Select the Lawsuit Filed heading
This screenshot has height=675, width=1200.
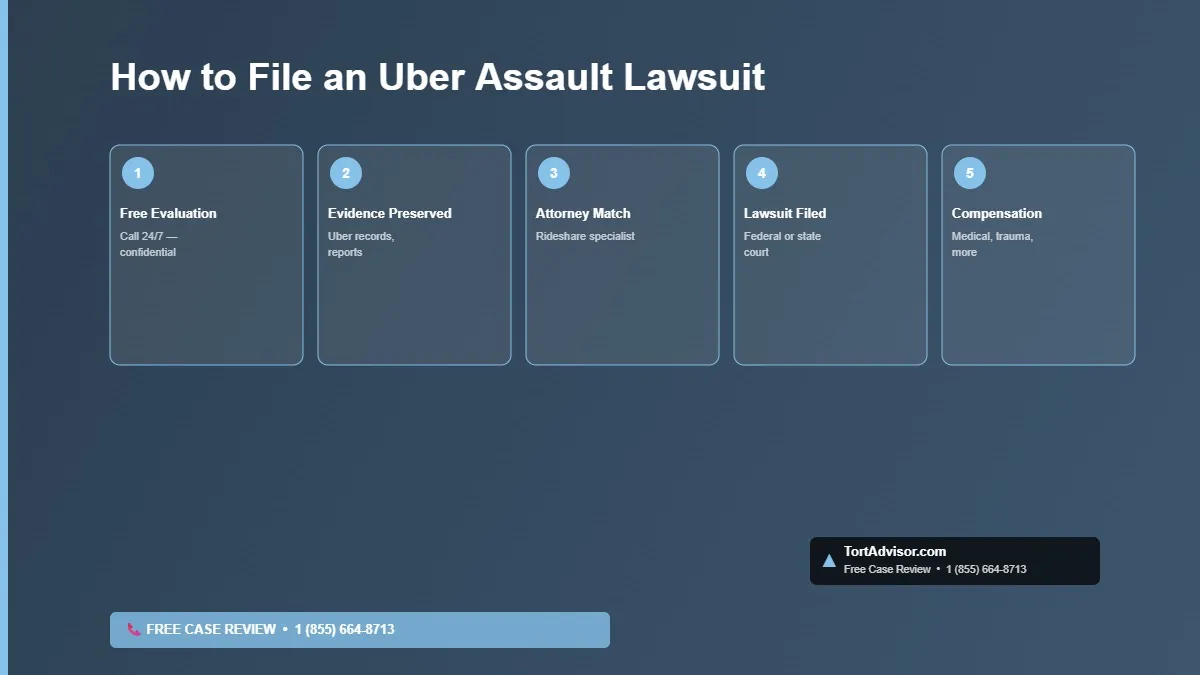[785, 213]
